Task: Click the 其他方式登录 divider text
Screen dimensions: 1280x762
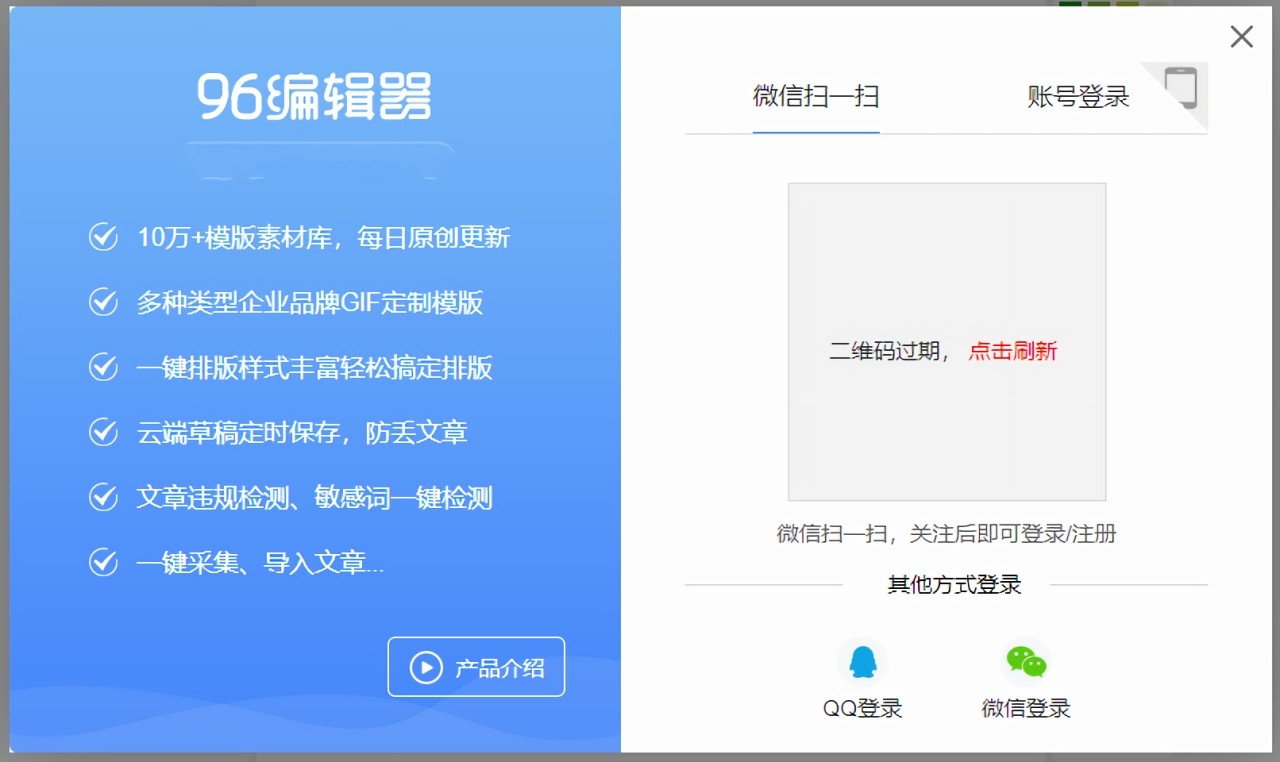Action: (954, 585)
